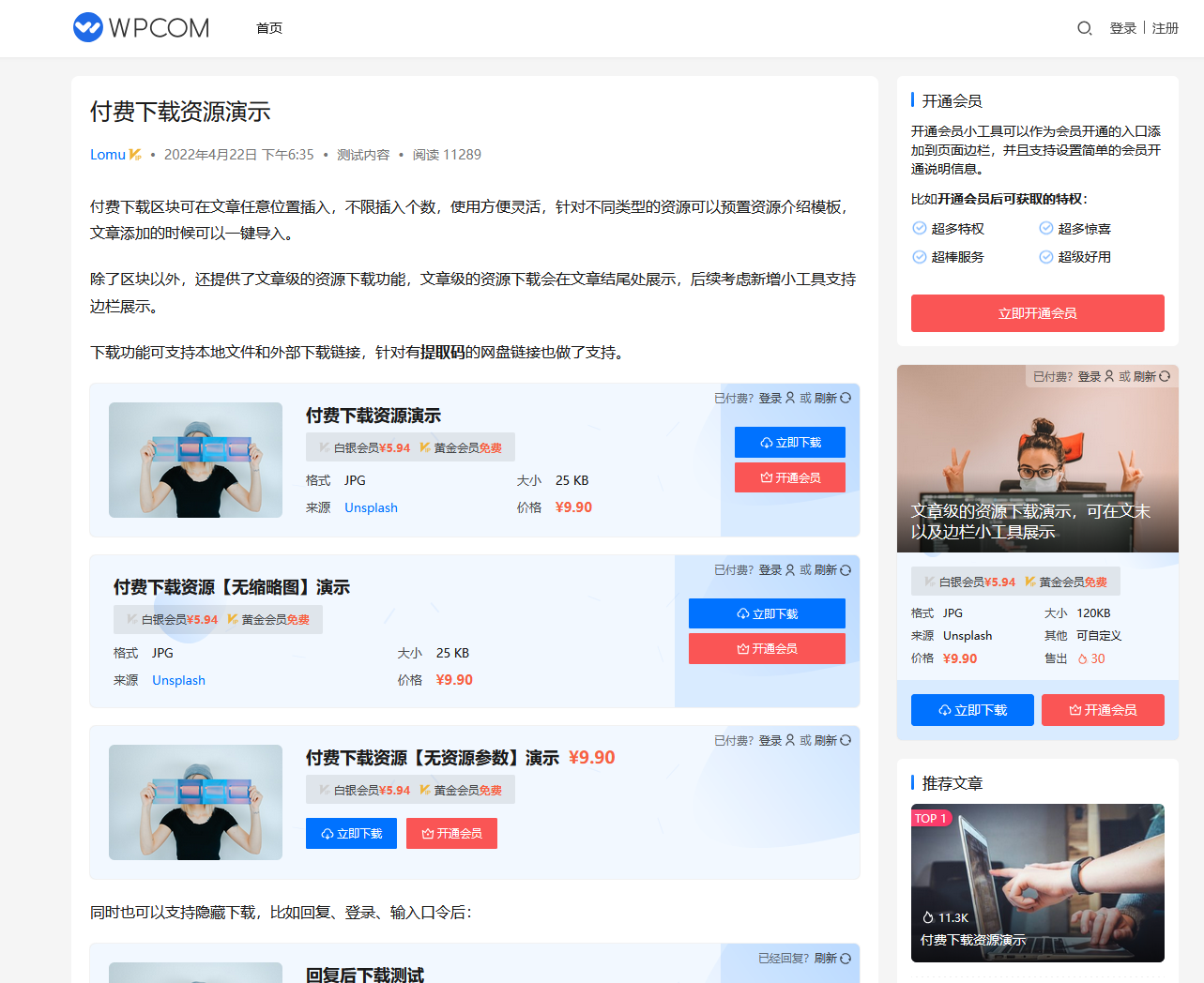Click 立即下载 in the sidebar resource widget
Screen dimensions: 1204x983
pyautogui.click(x=971, y=710)
